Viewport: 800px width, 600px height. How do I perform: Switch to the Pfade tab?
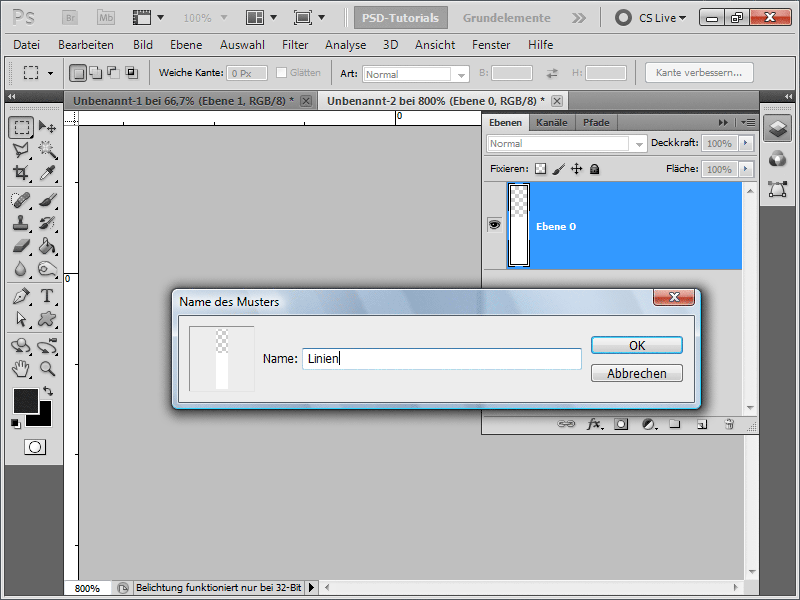coord(596,122)
